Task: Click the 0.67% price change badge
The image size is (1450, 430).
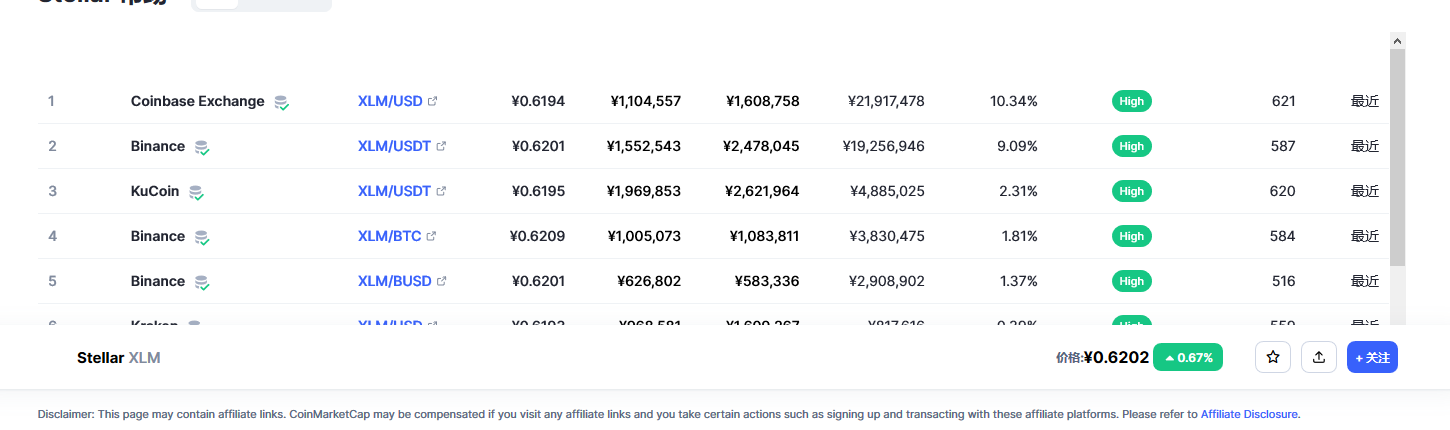Action: (1188, 357)
